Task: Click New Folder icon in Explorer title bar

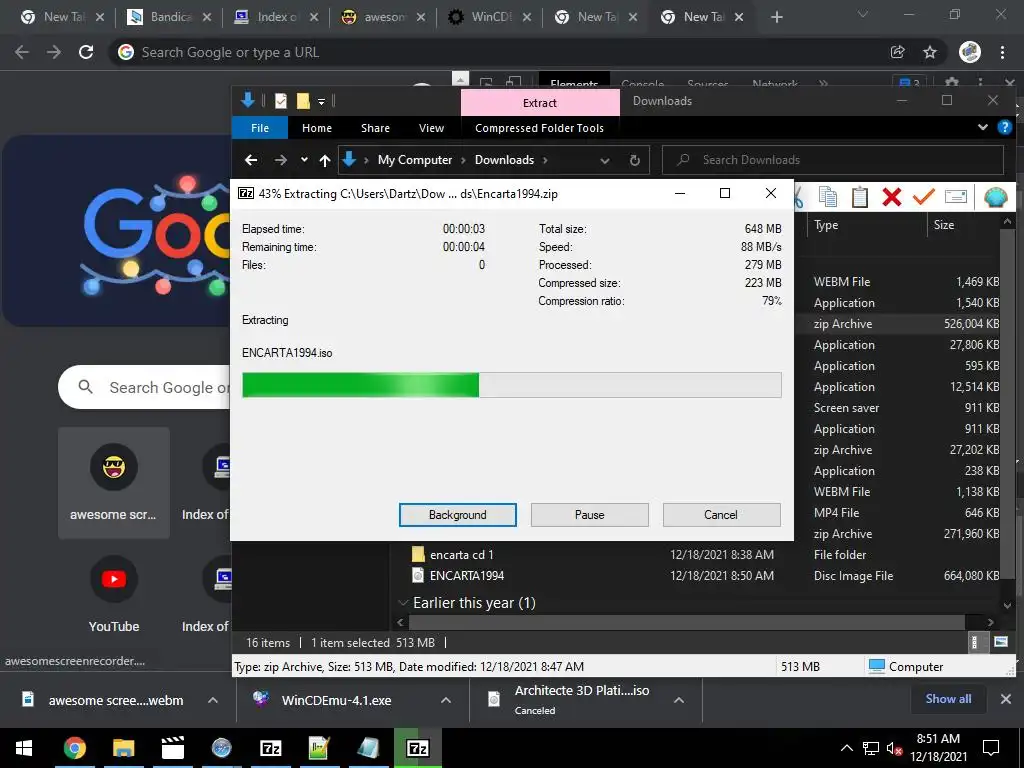Action: click(303, 101)
